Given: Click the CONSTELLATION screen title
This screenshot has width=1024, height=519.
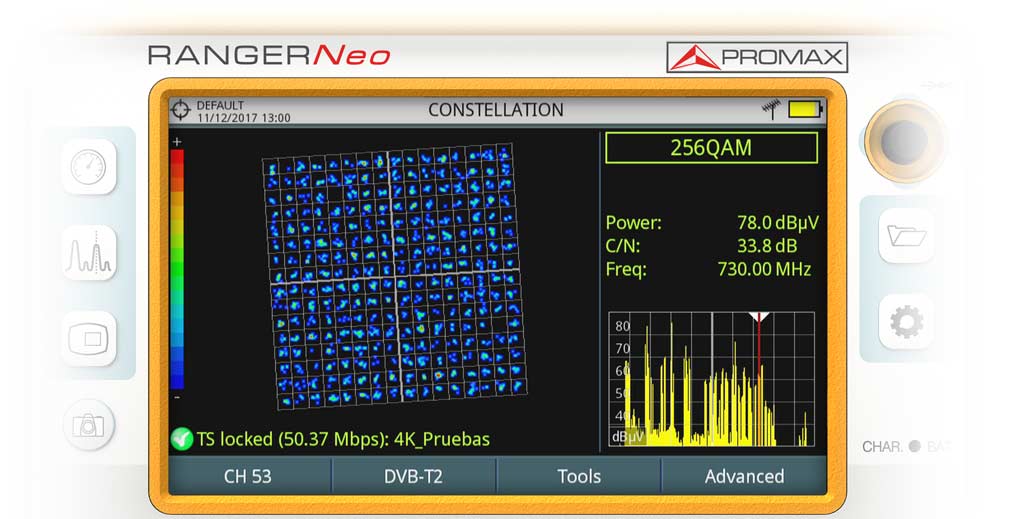Looking at the screenshot, I should [x=496, y=110].
